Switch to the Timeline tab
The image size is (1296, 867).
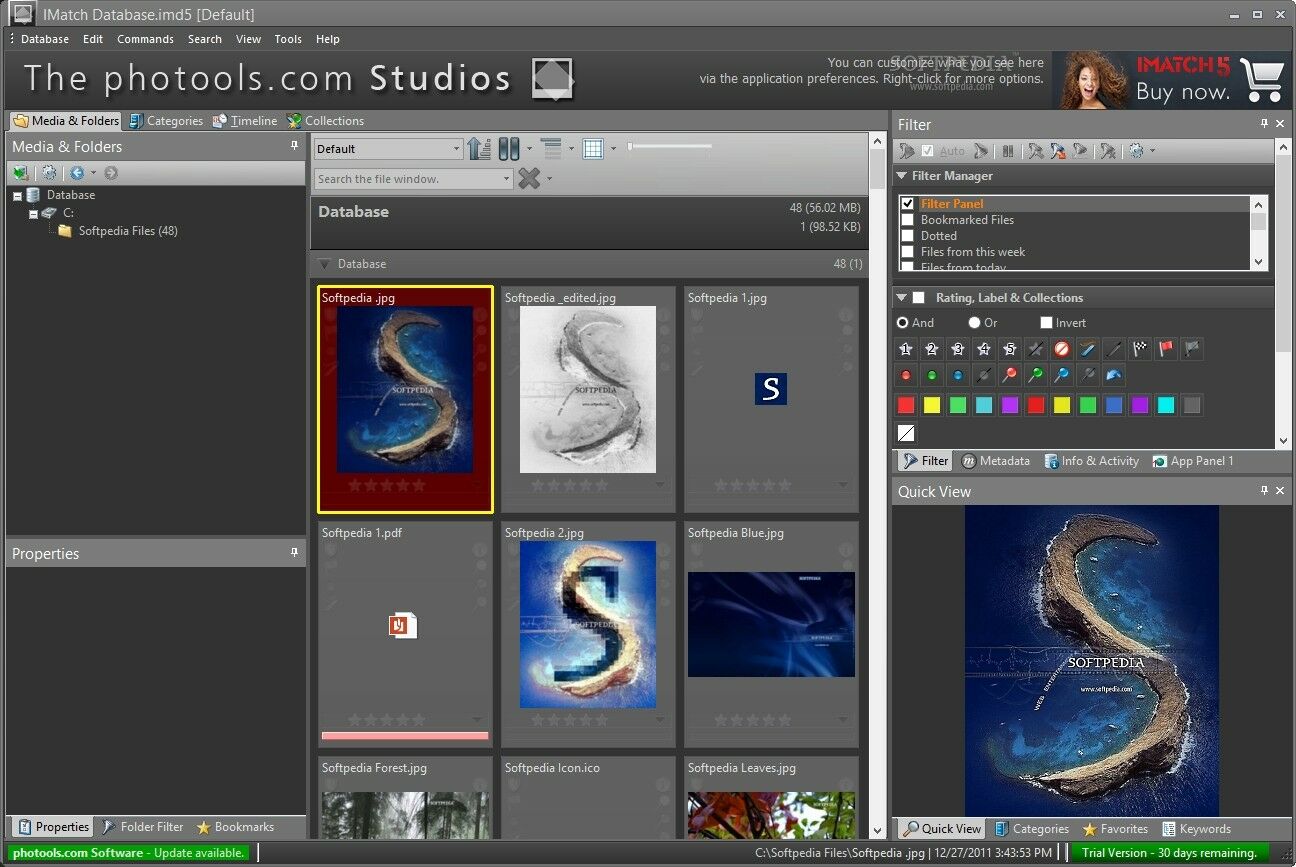coord(245,121)
